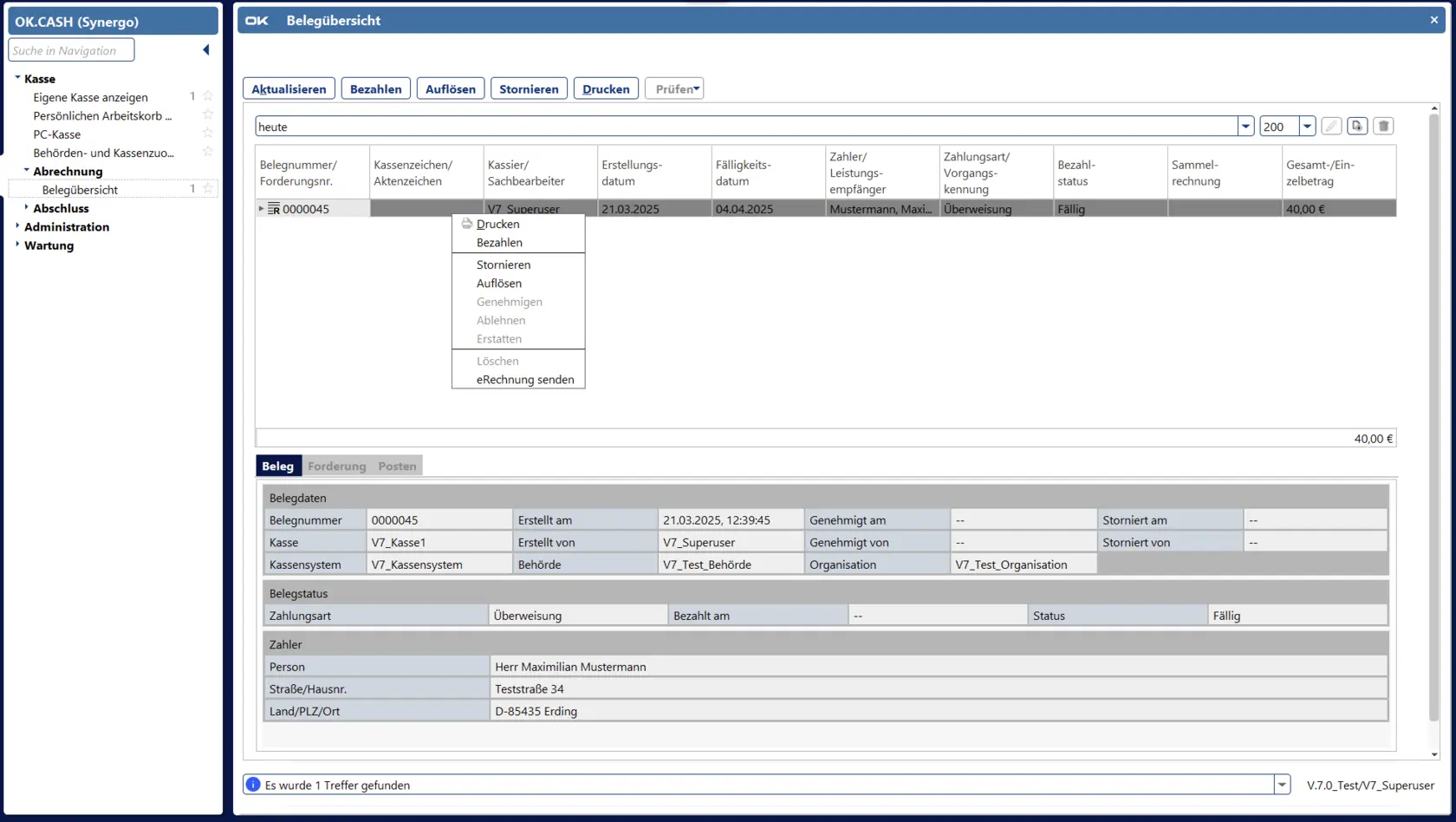The image size is (1456, 822).
Task: Click into the 'Suche in Navigation' field
Action: [x=71, y=50]
